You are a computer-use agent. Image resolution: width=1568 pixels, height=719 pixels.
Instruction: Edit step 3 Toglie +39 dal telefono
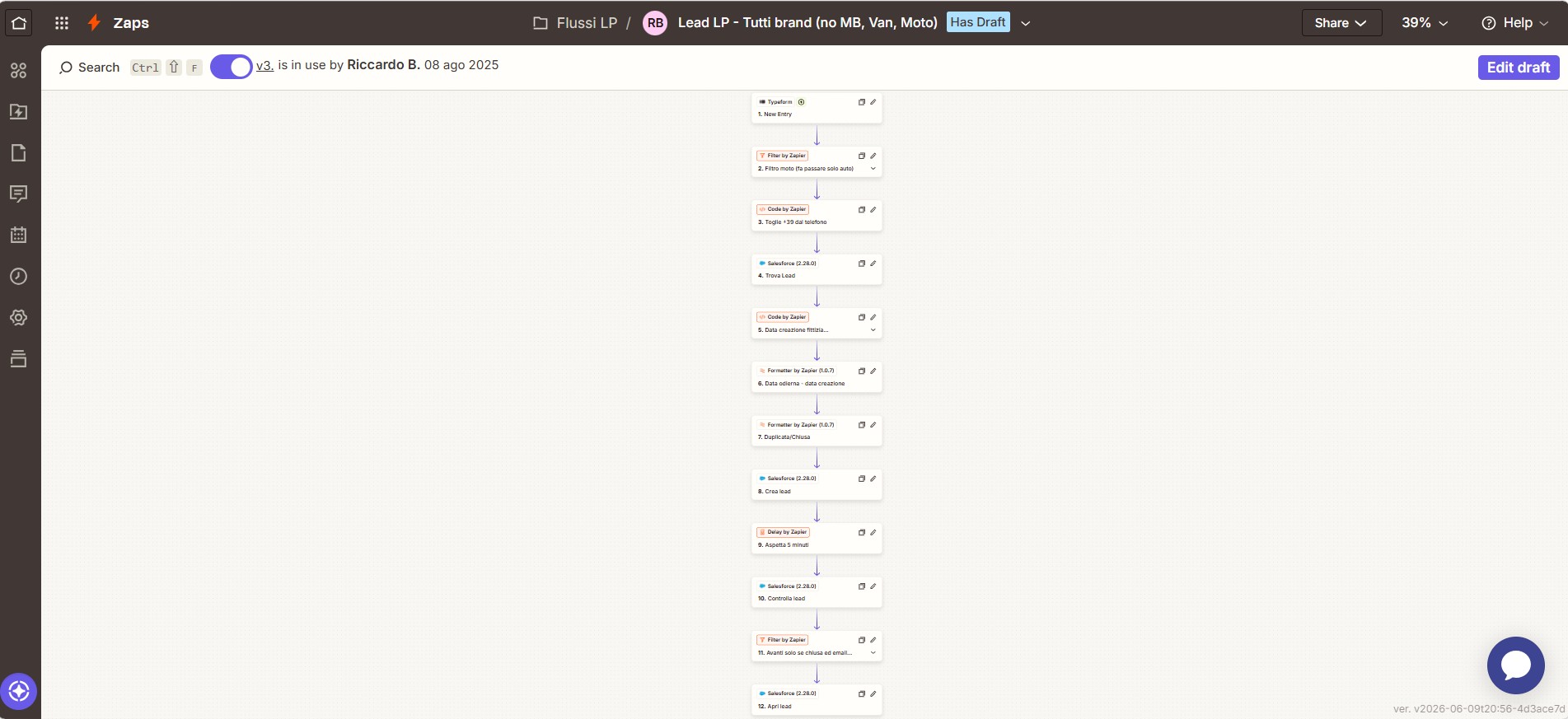(x=873, y=210)
